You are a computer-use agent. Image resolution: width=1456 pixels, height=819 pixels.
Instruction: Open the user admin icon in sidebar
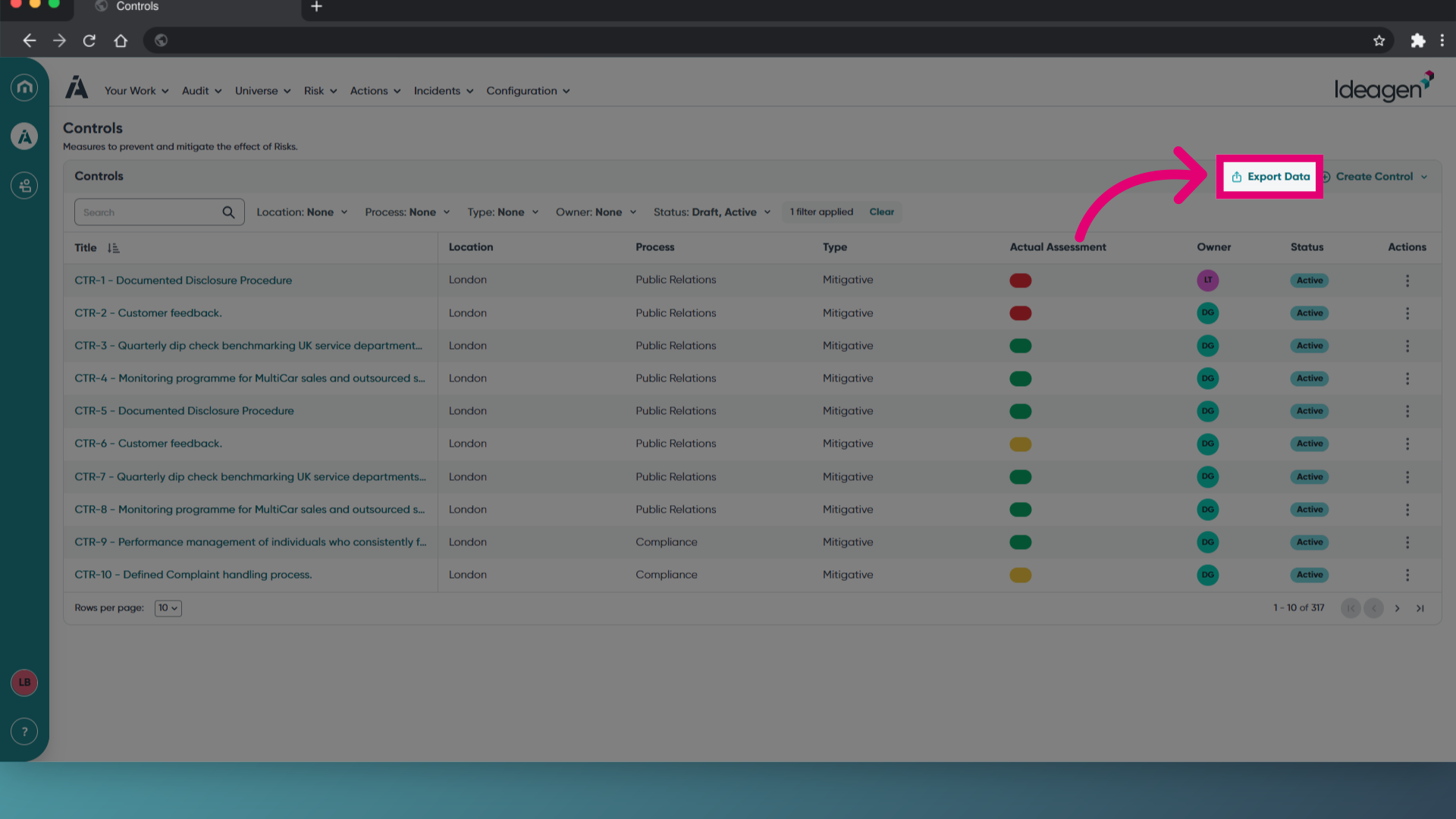point(24,185)
